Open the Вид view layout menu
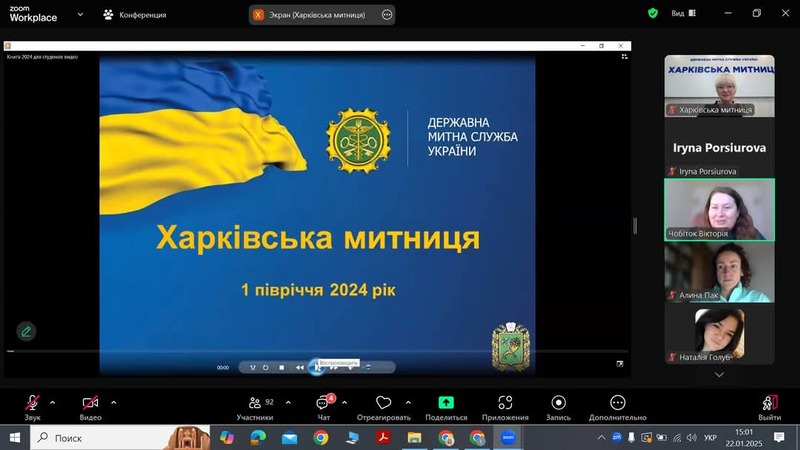 tap(684, 13)
